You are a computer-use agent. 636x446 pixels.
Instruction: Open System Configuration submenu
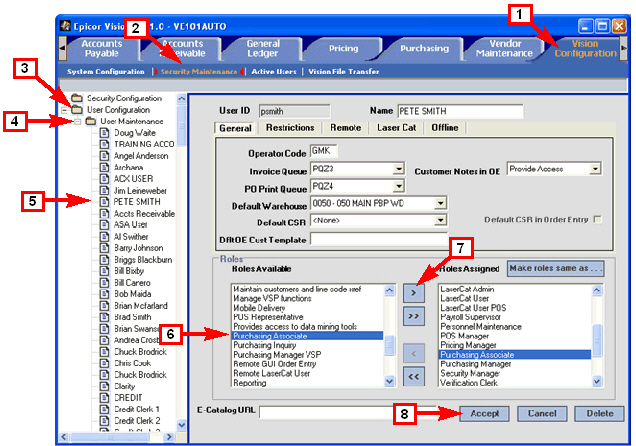(105, 71)
